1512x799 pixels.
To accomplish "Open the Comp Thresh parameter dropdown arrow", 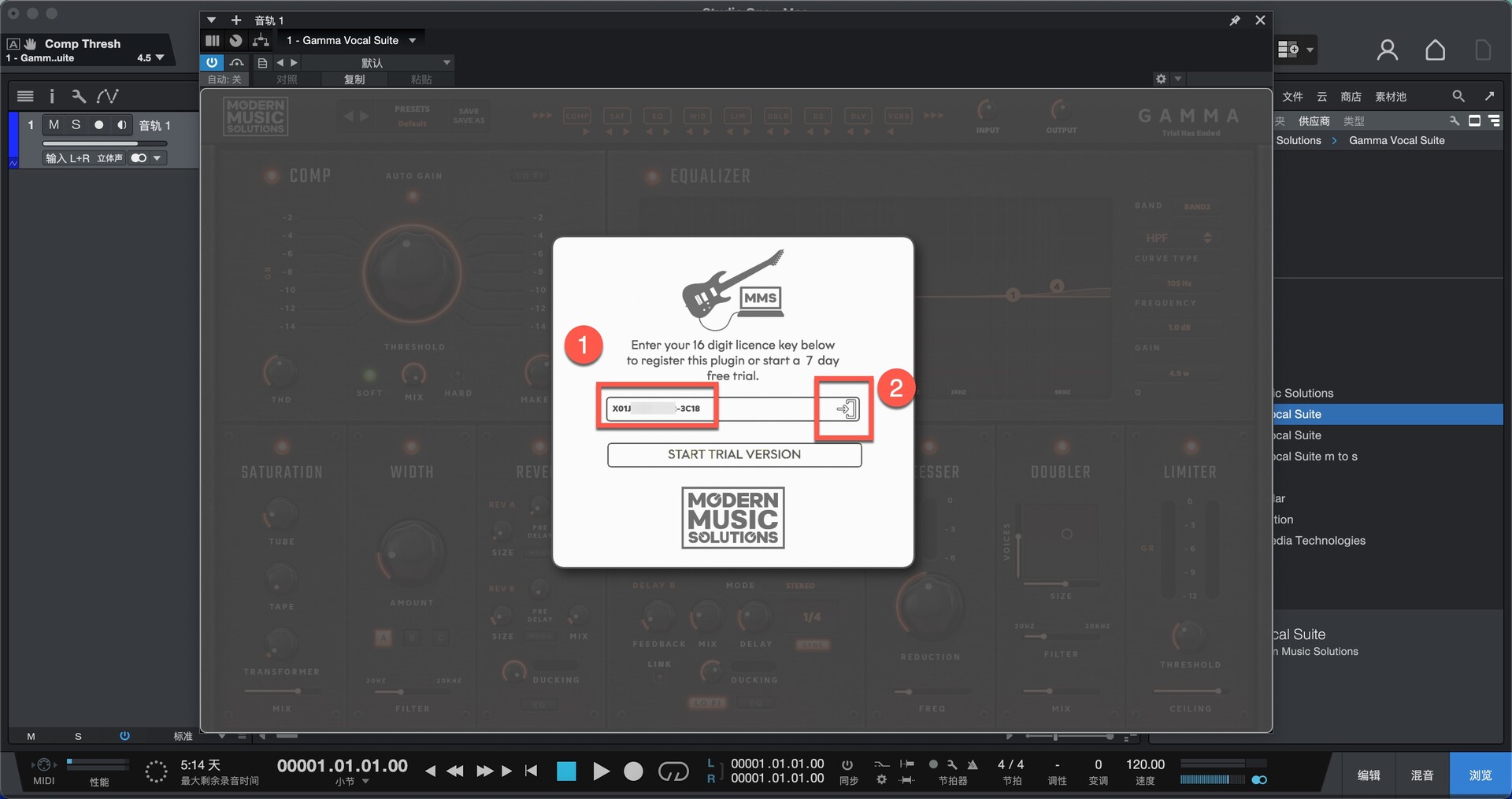I will tap(160, 57).
